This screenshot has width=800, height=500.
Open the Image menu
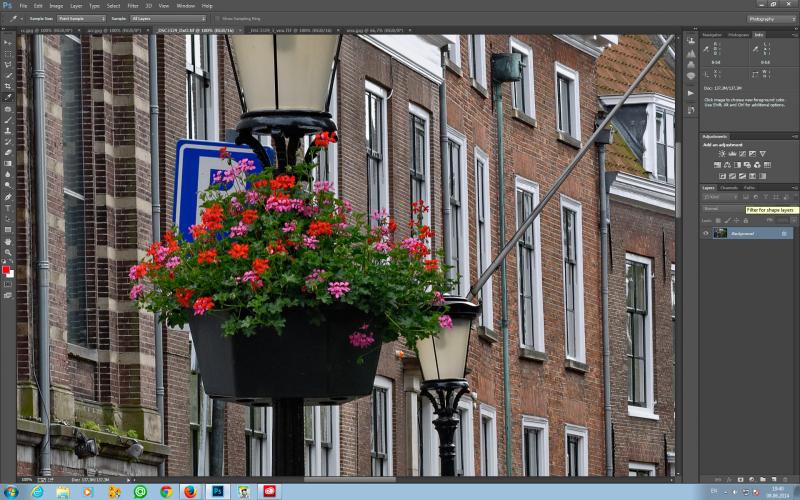tap(56, 6)
